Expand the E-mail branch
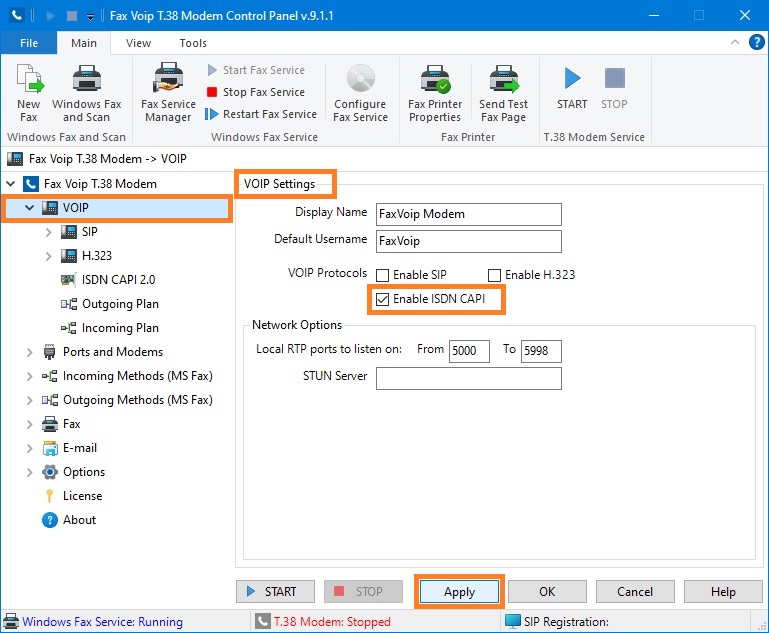The width and height of the screenshot is (769, 633). click(x=29, y=448)
